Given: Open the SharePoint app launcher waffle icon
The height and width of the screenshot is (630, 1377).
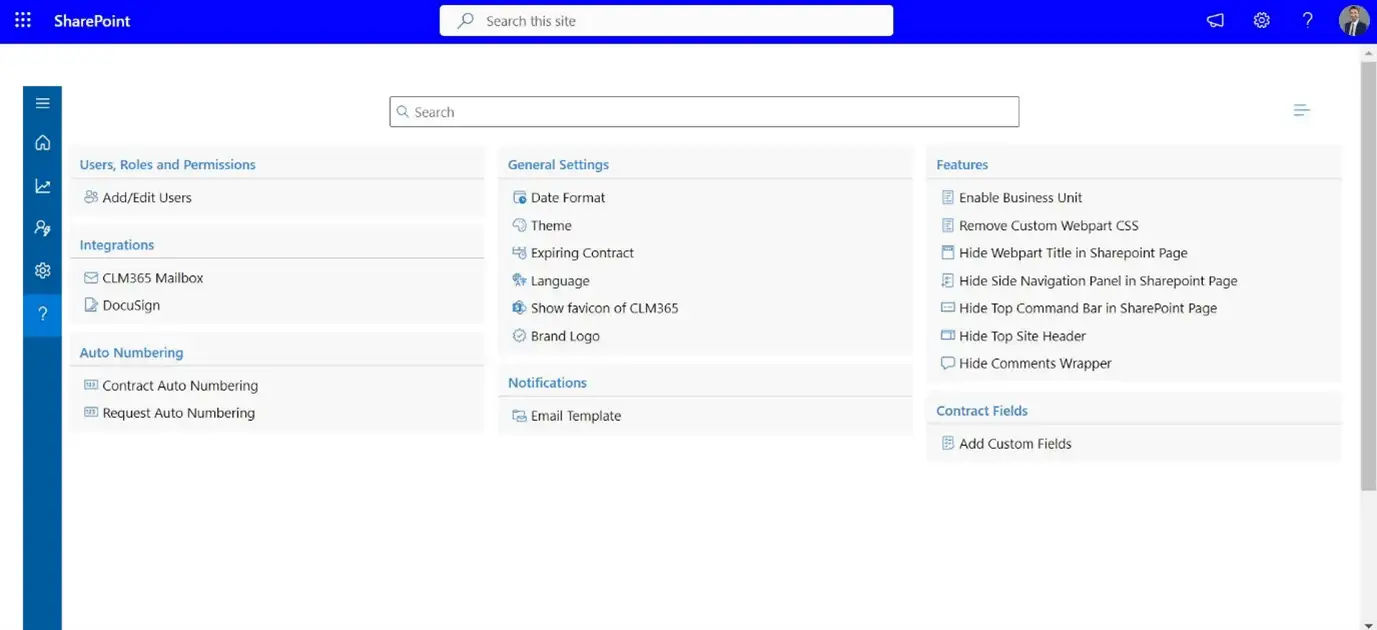Looking at the screenshot, I should click(x=23, y=20).
